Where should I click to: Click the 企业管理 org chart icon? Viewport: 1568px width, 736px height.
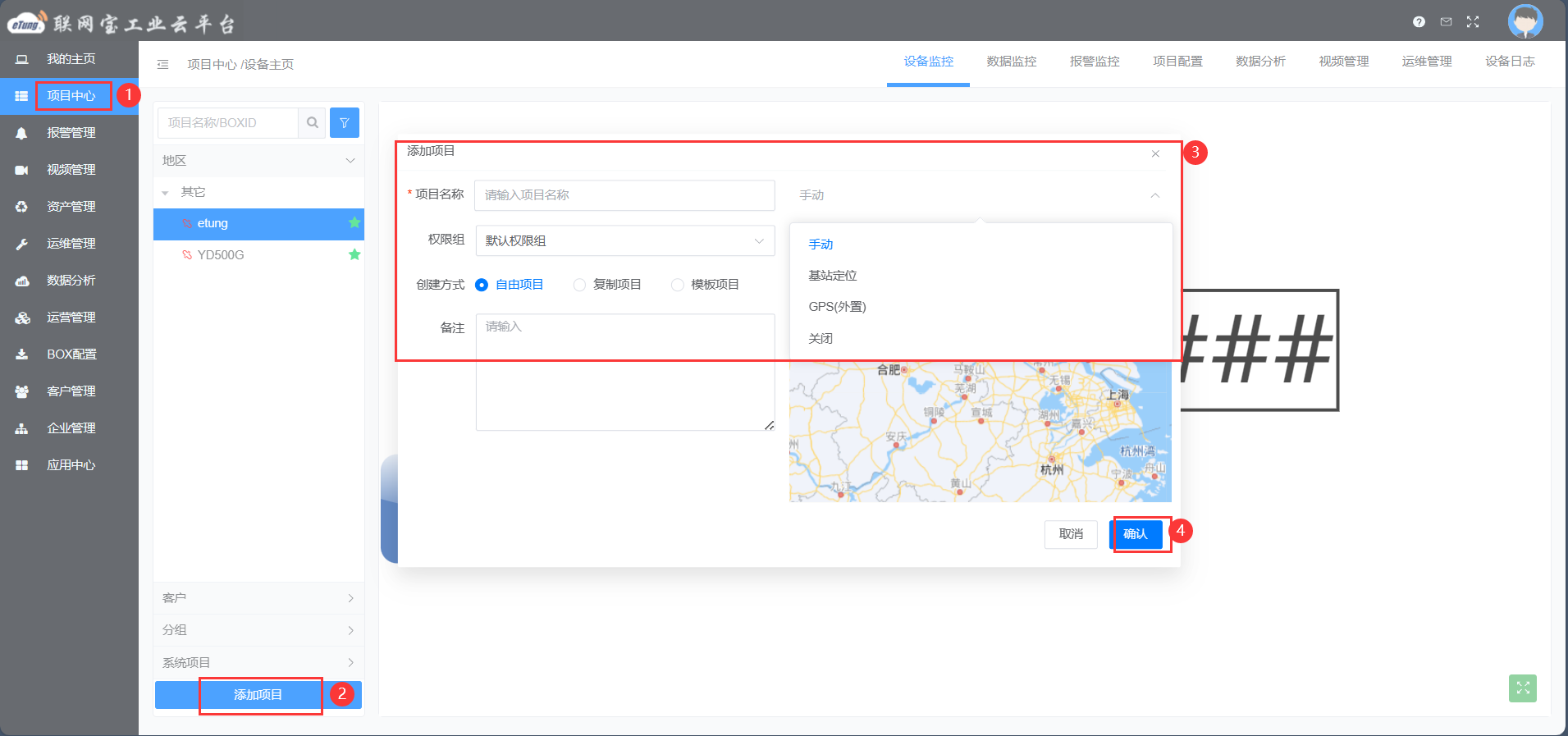pyautogui.click(x=22, y=428)
